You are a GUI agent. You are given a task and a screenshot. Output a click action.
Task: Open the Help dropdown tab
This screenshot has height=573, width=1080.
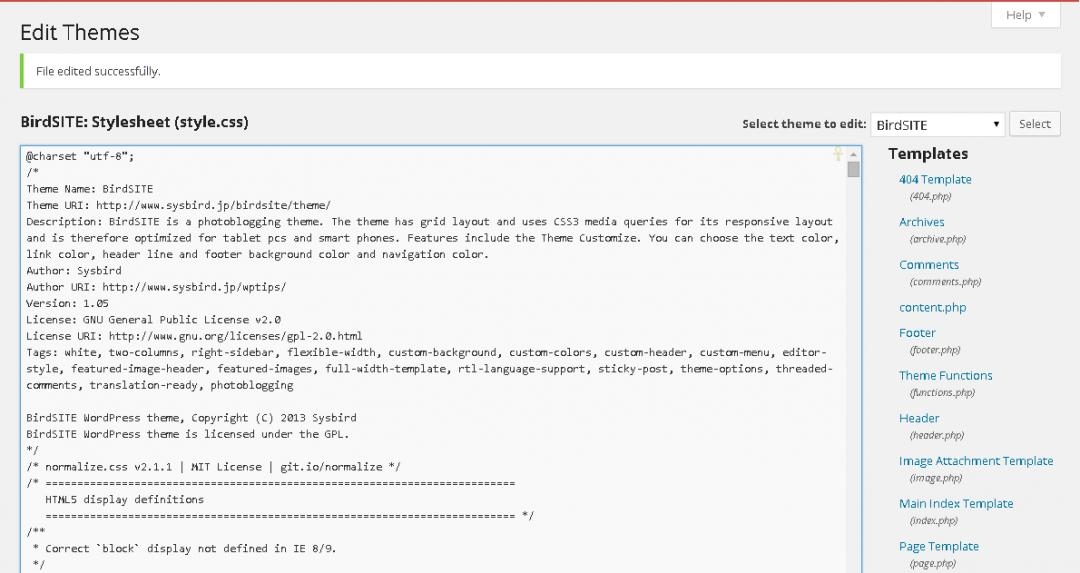click(1026, 15)
